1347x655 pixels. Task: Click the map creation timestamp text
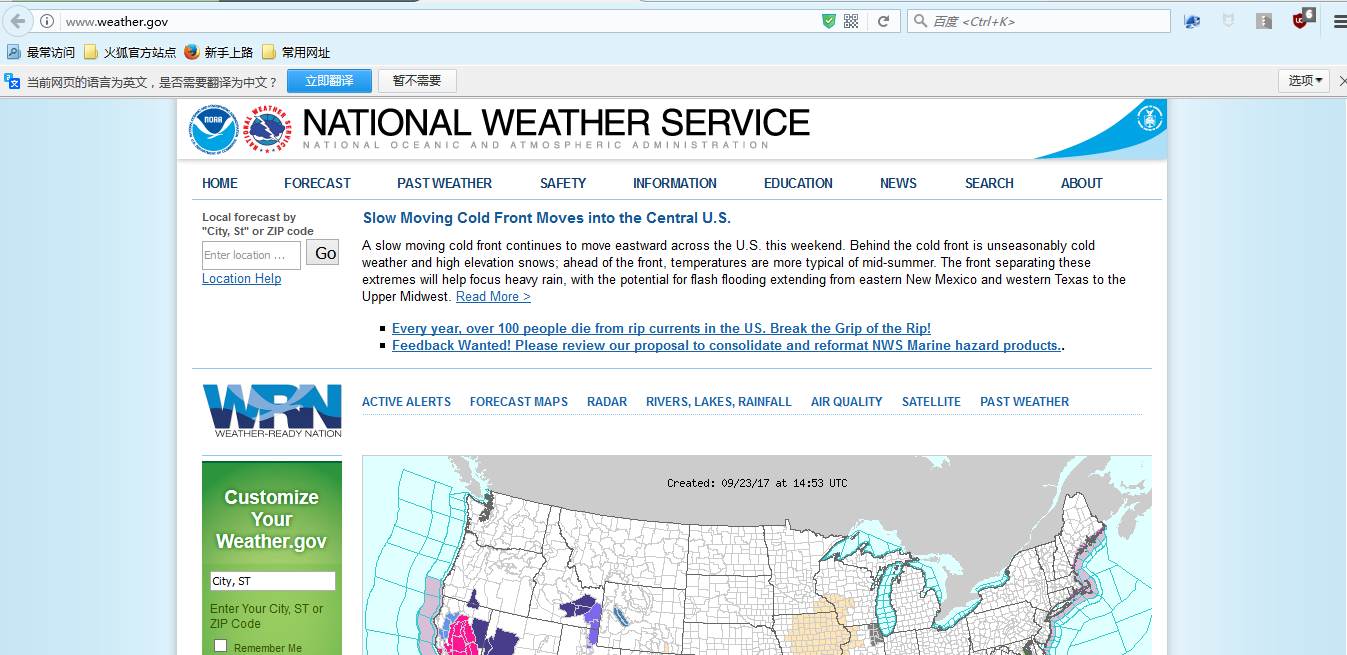pos(757,483)
